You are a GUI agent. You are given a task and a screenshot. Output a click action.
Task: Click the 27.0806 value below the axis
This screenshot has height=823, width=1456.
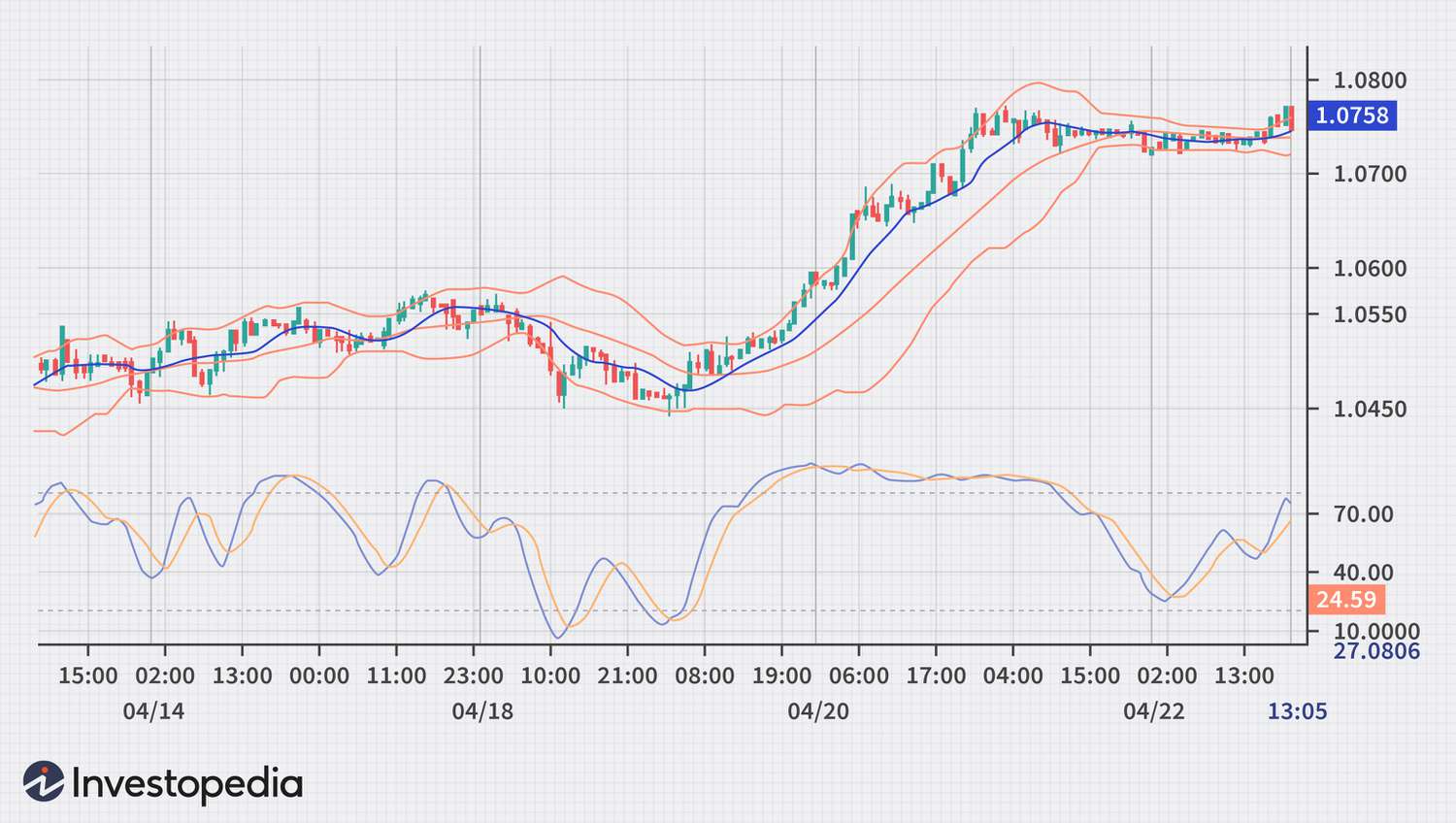(x=1376, y=651)
